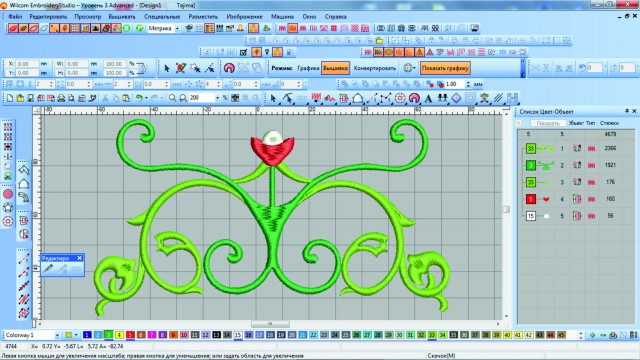Open the Справка menu
Screen dimensions: 640x360
coord(336,17)
